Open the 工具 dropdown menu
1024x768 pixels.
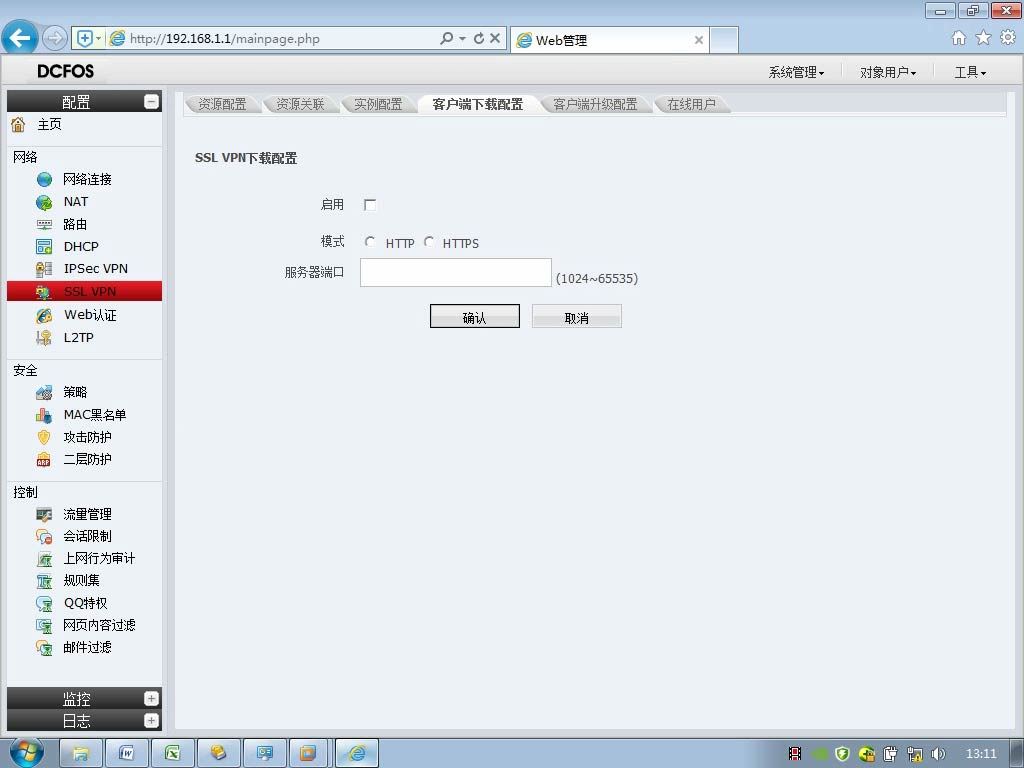point(970,72)
